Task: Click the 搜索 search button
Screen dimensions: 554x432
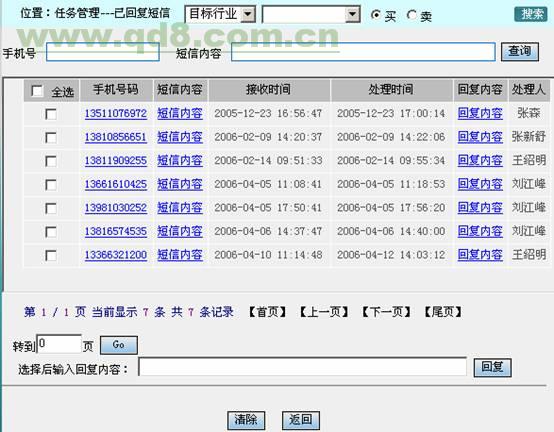Action: click(x=531, y=14)
